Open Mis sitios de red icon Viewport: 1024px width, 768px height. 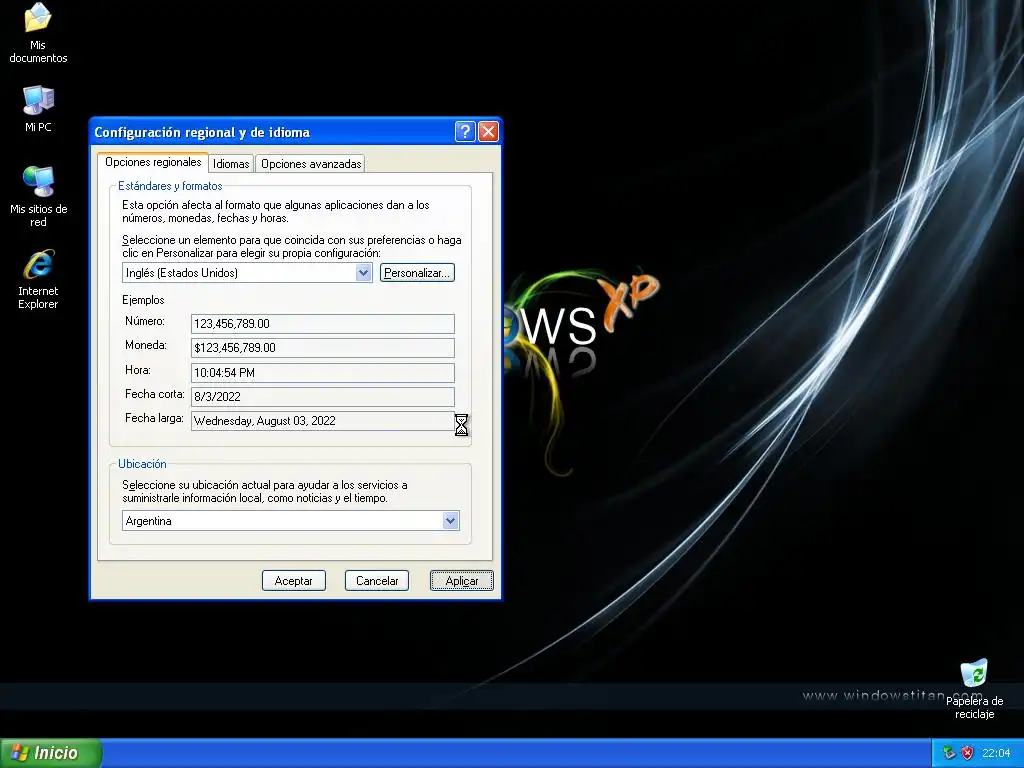[38, 196]
